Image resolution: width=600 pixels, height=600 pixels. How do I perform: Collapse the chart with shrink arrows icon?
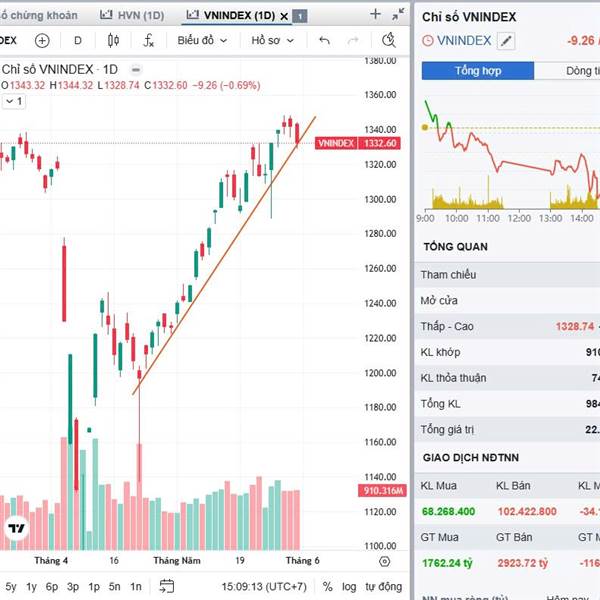click(x=398, y=15)
